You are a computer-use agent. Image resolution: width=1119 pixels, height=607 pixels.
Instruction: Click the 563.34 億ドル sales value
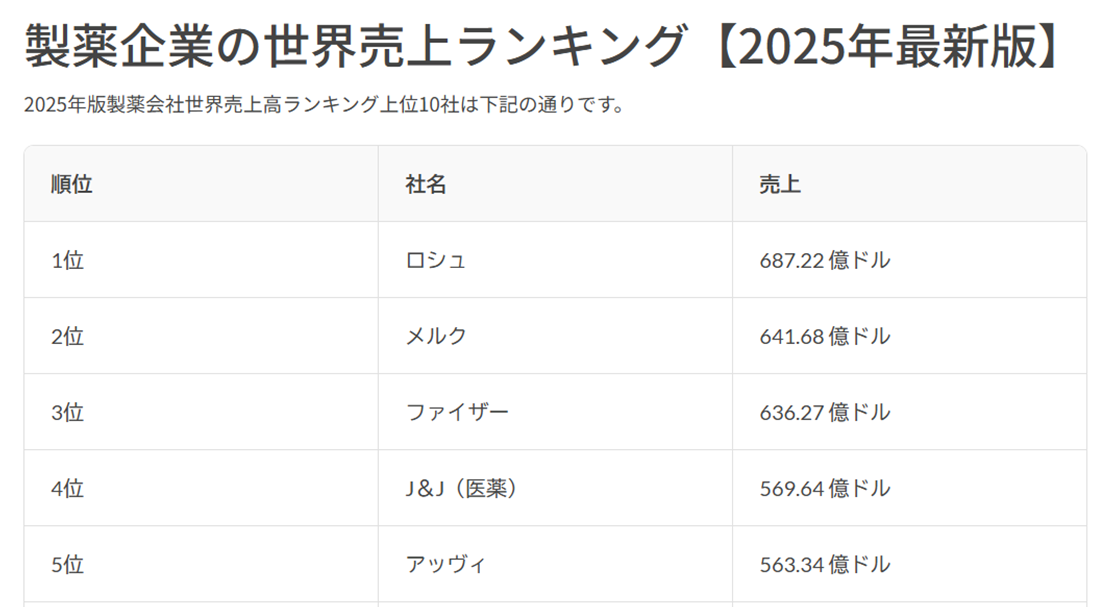point(825,564)
